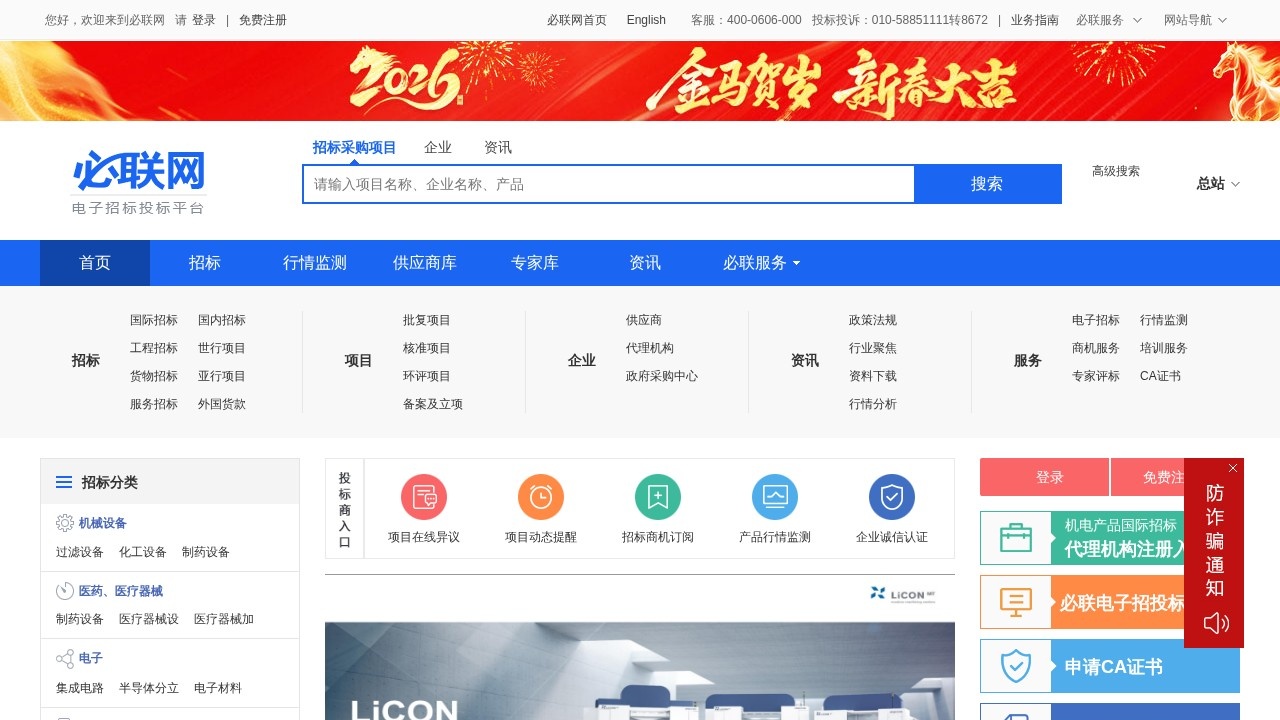Open 招标商机订阅 via its calendar icon
This screenshot has width=1280, height=720.
click(657, 497)
